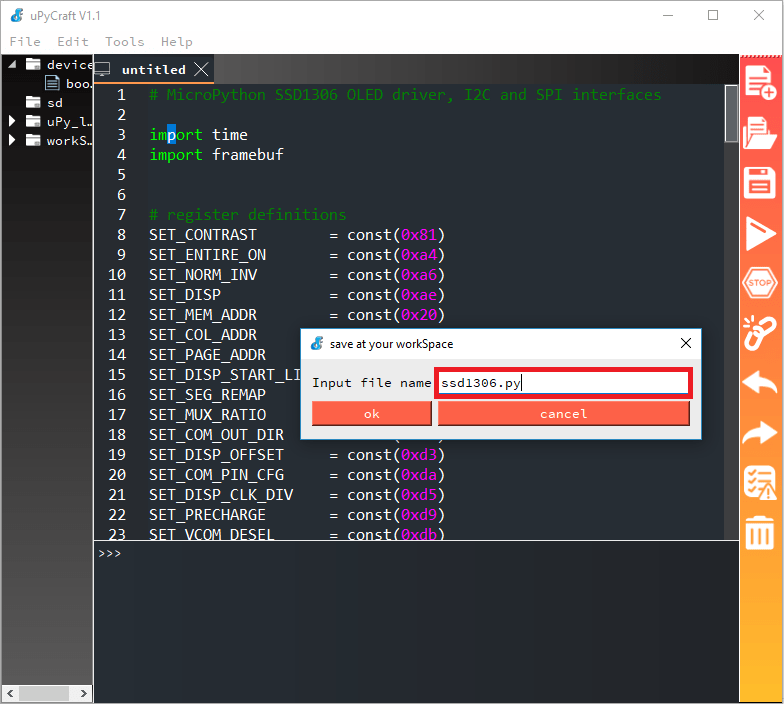The image size is (784, 704).
Task: Click the Download and Run play icon
Action: [760, 234]
